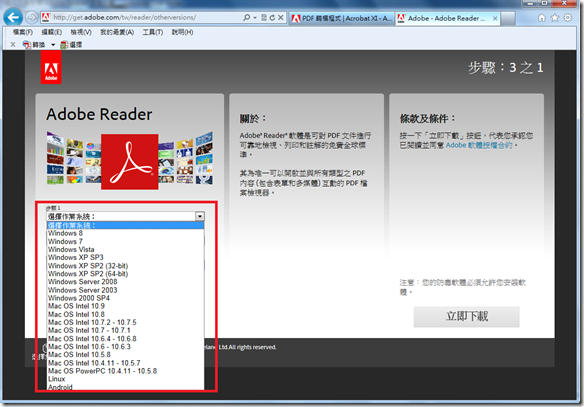Select Windows XP SP2 (64-bit)
This screenshot has height=407, width=584.
coord(126,274)
